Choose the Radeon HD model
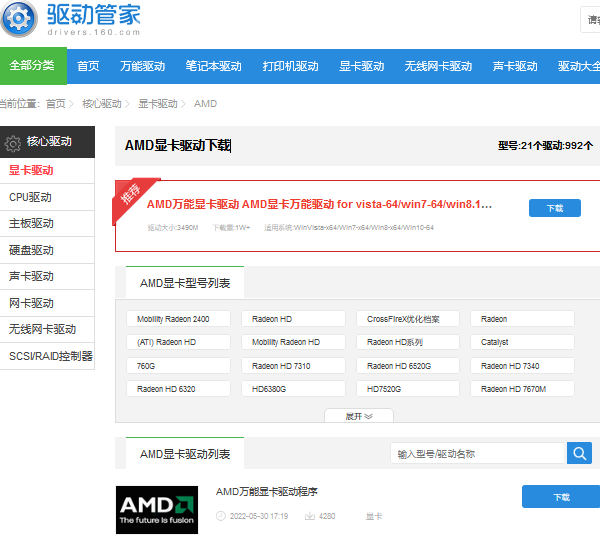This screenshot has width=600, height=539. click(293, 319)
